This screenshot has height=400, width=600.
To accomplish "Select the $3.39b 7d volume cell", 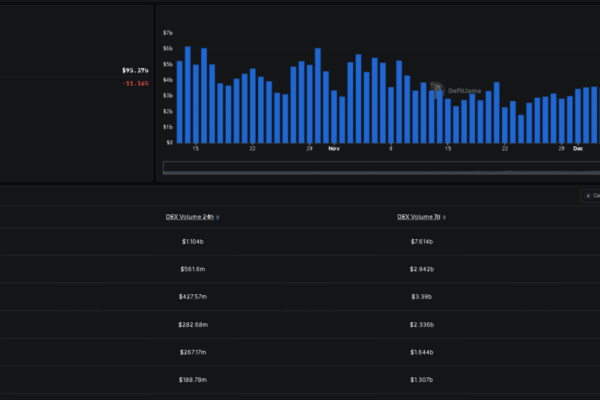I will pyautogui.click(x=421, y=297).
